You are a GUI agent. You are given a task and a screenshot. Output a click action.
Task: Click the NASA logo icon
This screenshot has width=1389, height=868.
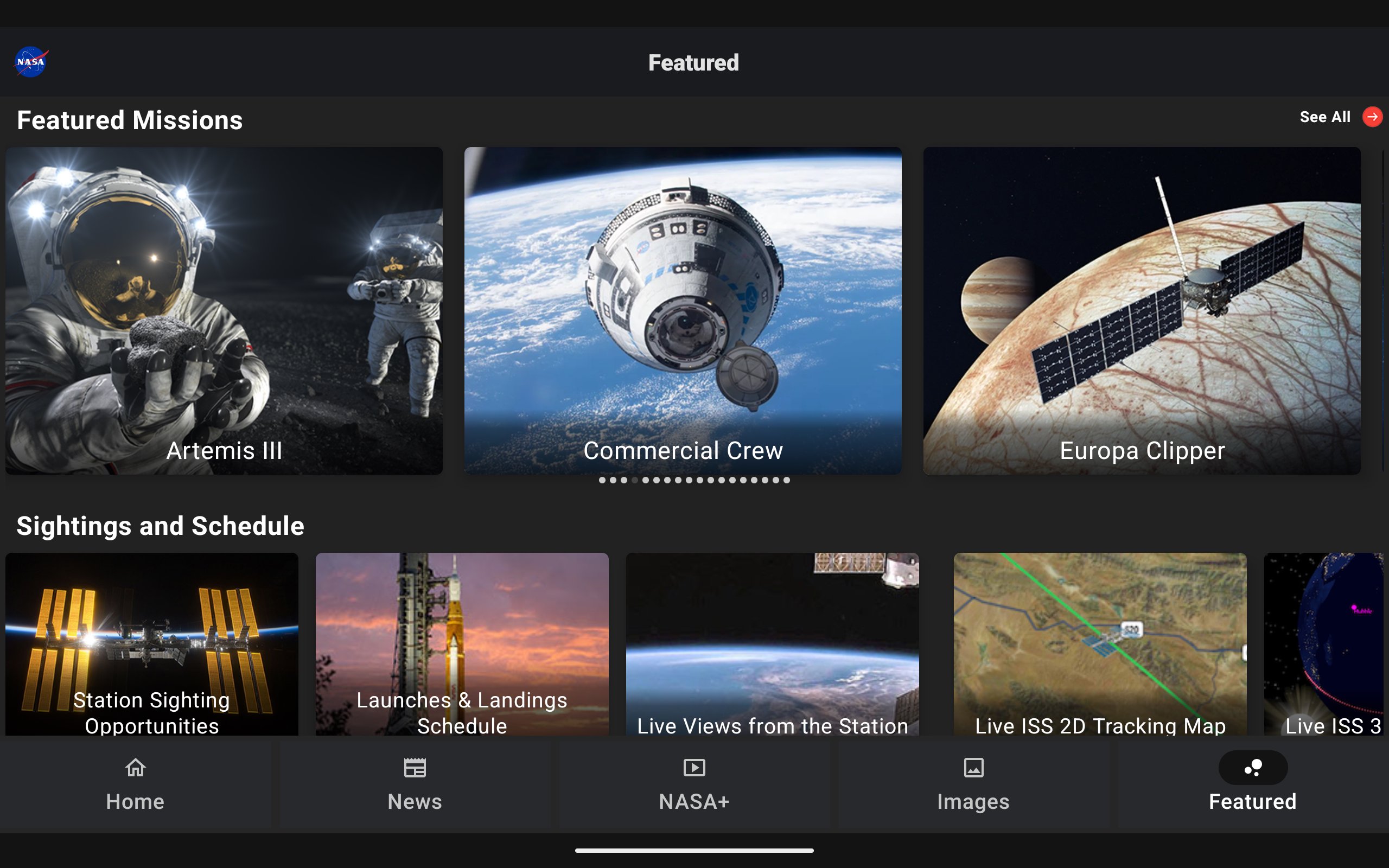pyautogui.click(x=31, y=62)
